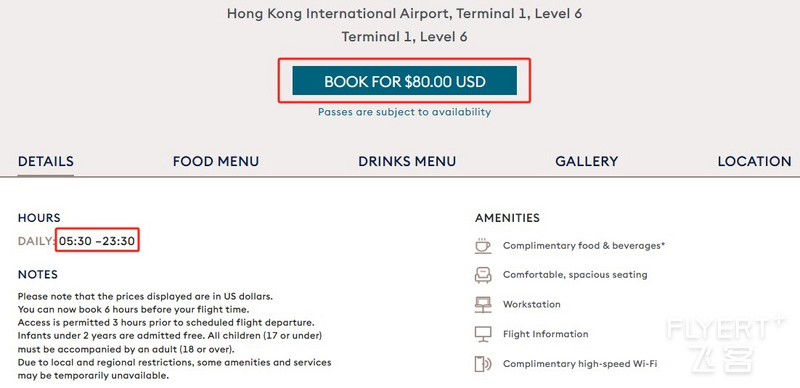
Task: Click the flight information monitor icon
Action: pyautogui.click(x=483, y=334)
